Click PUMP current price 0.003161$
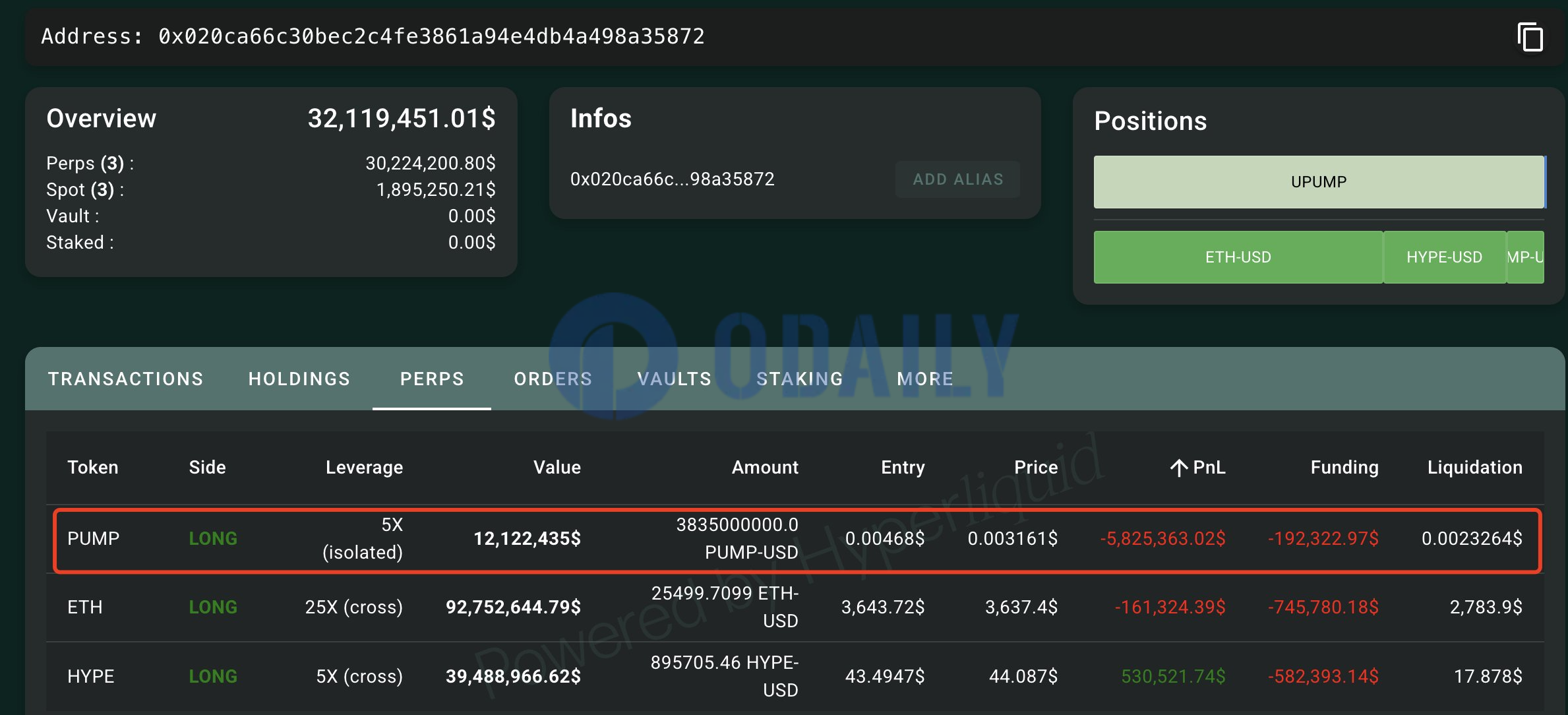This screenshot has width=1568, height=715. click(1013, 539)
